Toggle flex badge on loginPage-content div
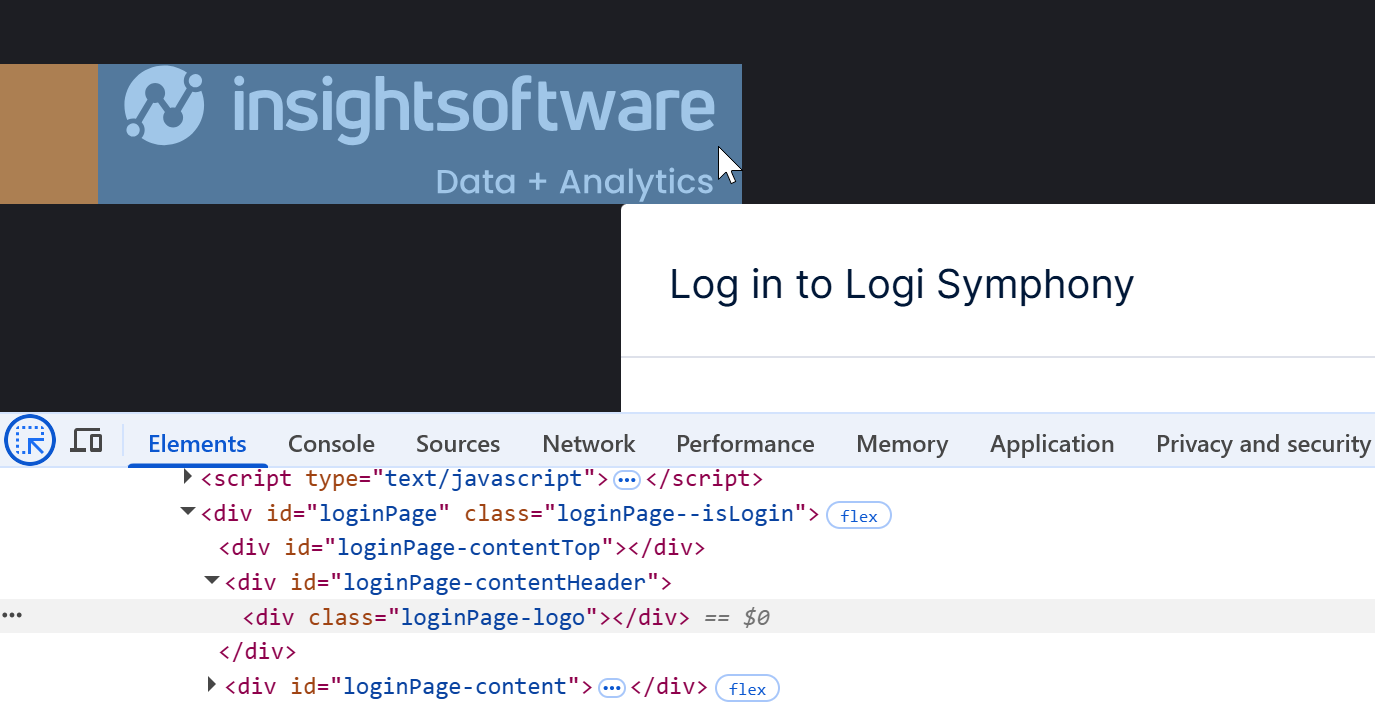The height and width of the screenshot is (712, 1375). pyautogui.click(x=747, y=688)
